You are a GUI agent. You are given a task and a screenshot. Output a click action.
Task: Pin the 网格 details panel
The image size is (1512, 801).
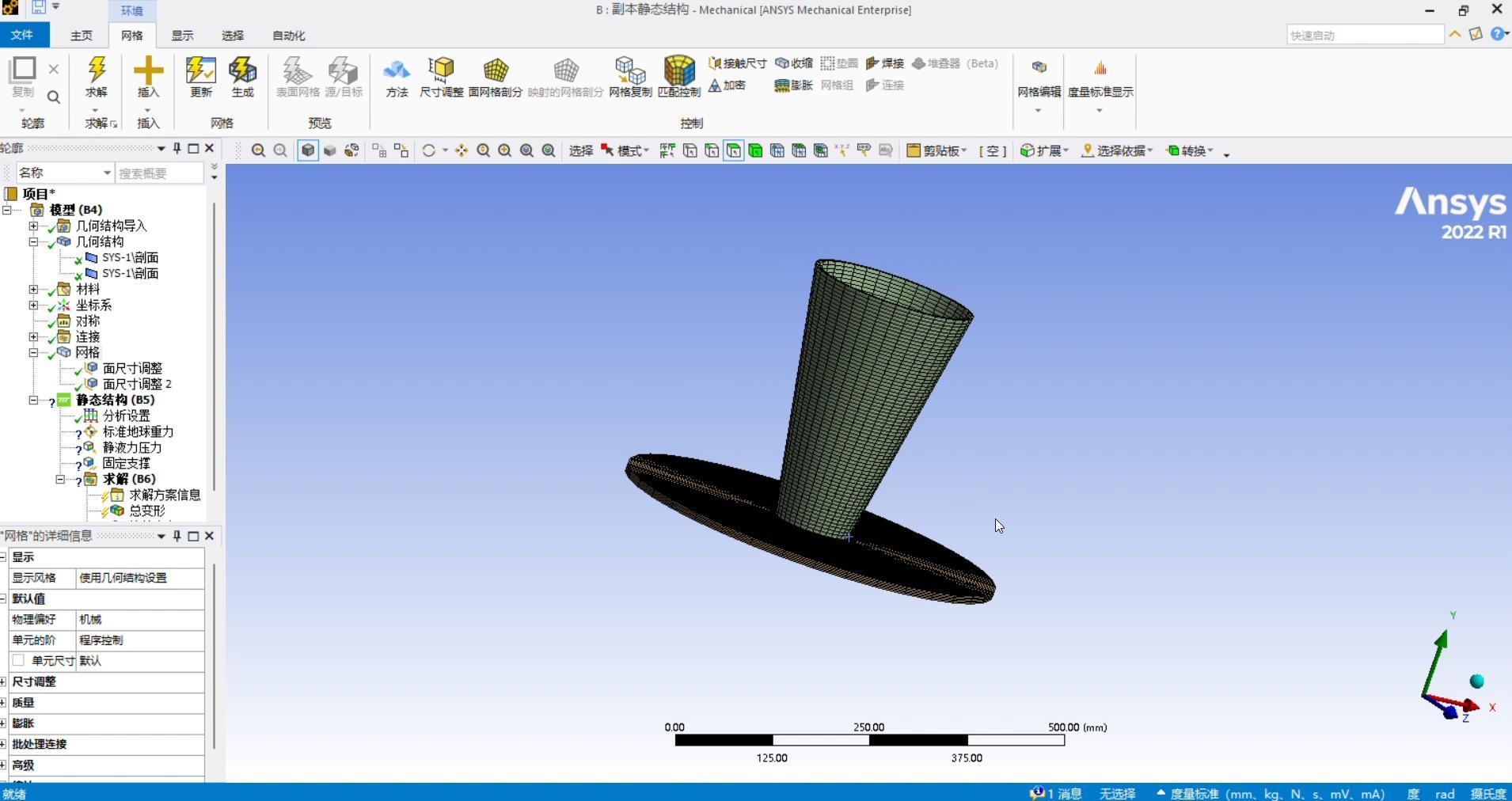coord(177,536)
